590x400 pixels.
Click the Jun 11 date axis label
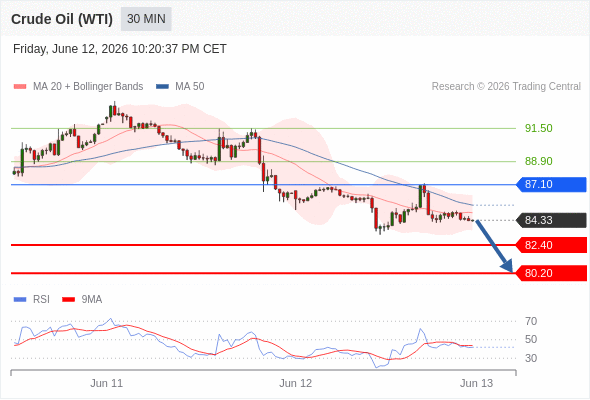(106, 383)
